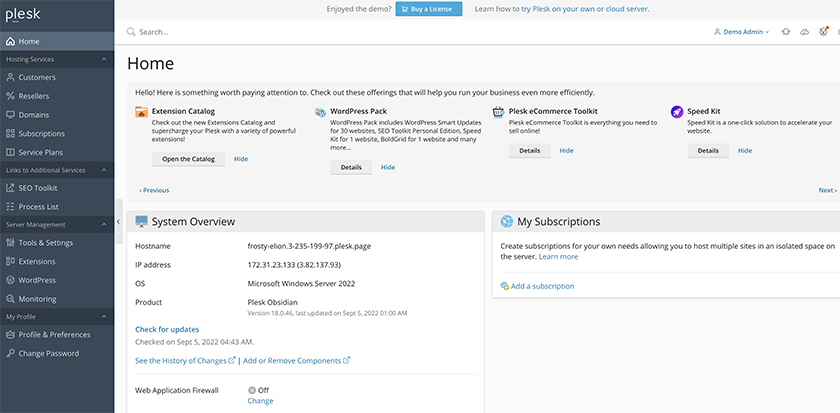Click the Service Plans book icon
This screenshot has height=413, width=840.
pos(10,152)
